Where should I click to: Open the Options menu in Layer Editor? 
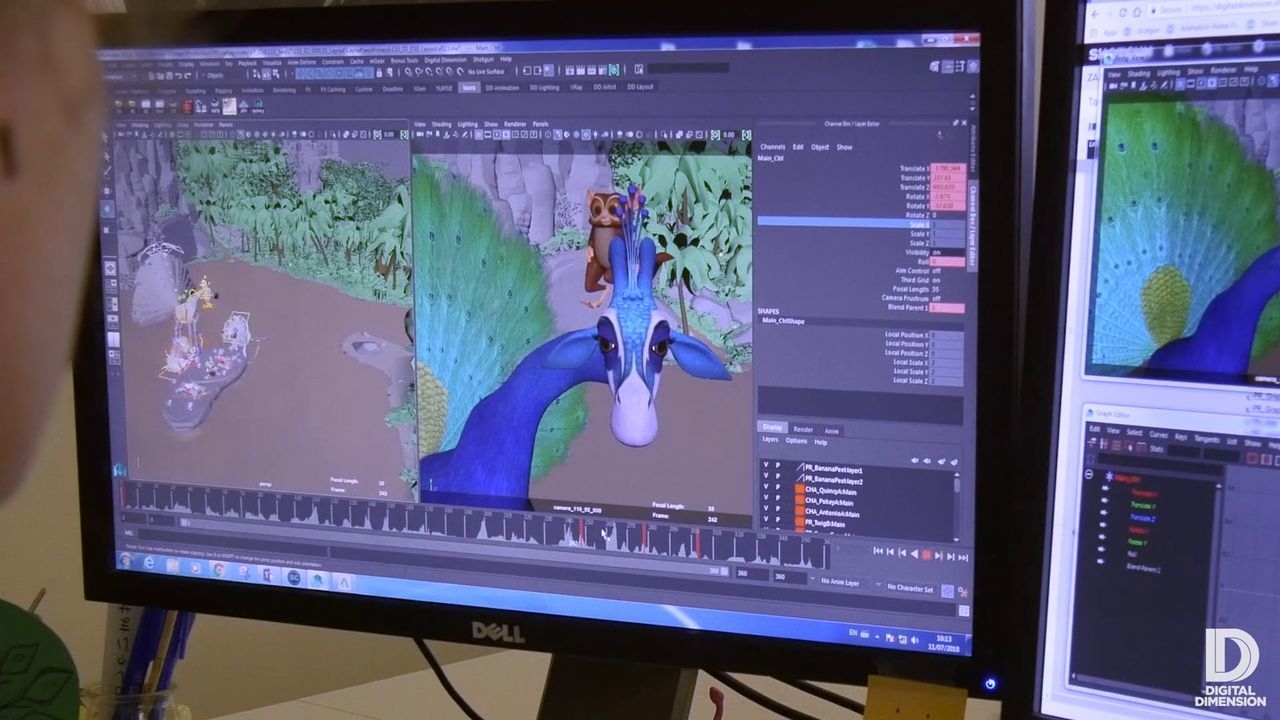click(x=796, y=441)
